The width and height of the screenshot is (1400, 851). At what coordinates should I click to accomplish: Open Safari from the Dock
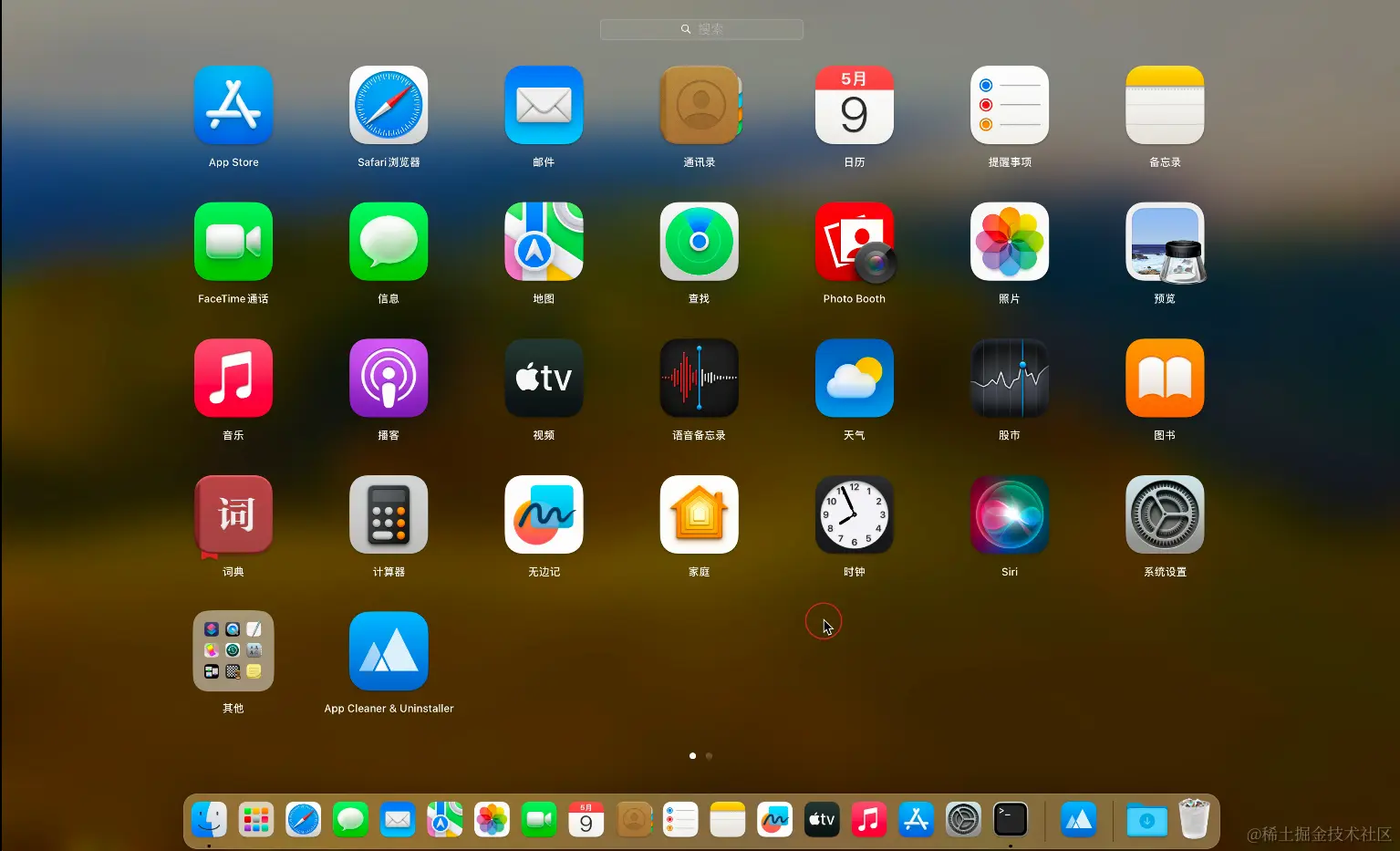(304, 820)
